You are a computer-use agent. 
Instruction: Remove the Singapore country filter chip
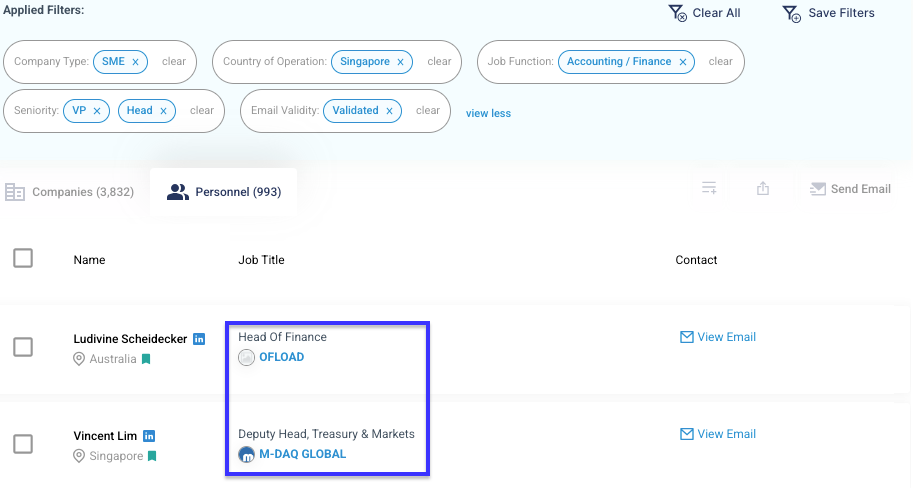point(400,62)
